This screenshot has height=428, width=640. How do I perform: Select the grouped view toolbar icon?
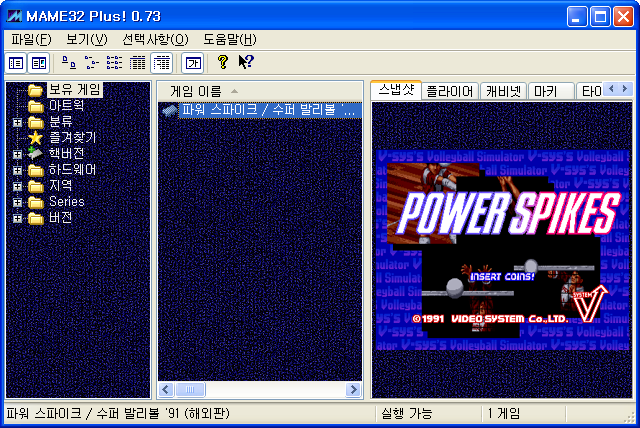pos(162,63)
